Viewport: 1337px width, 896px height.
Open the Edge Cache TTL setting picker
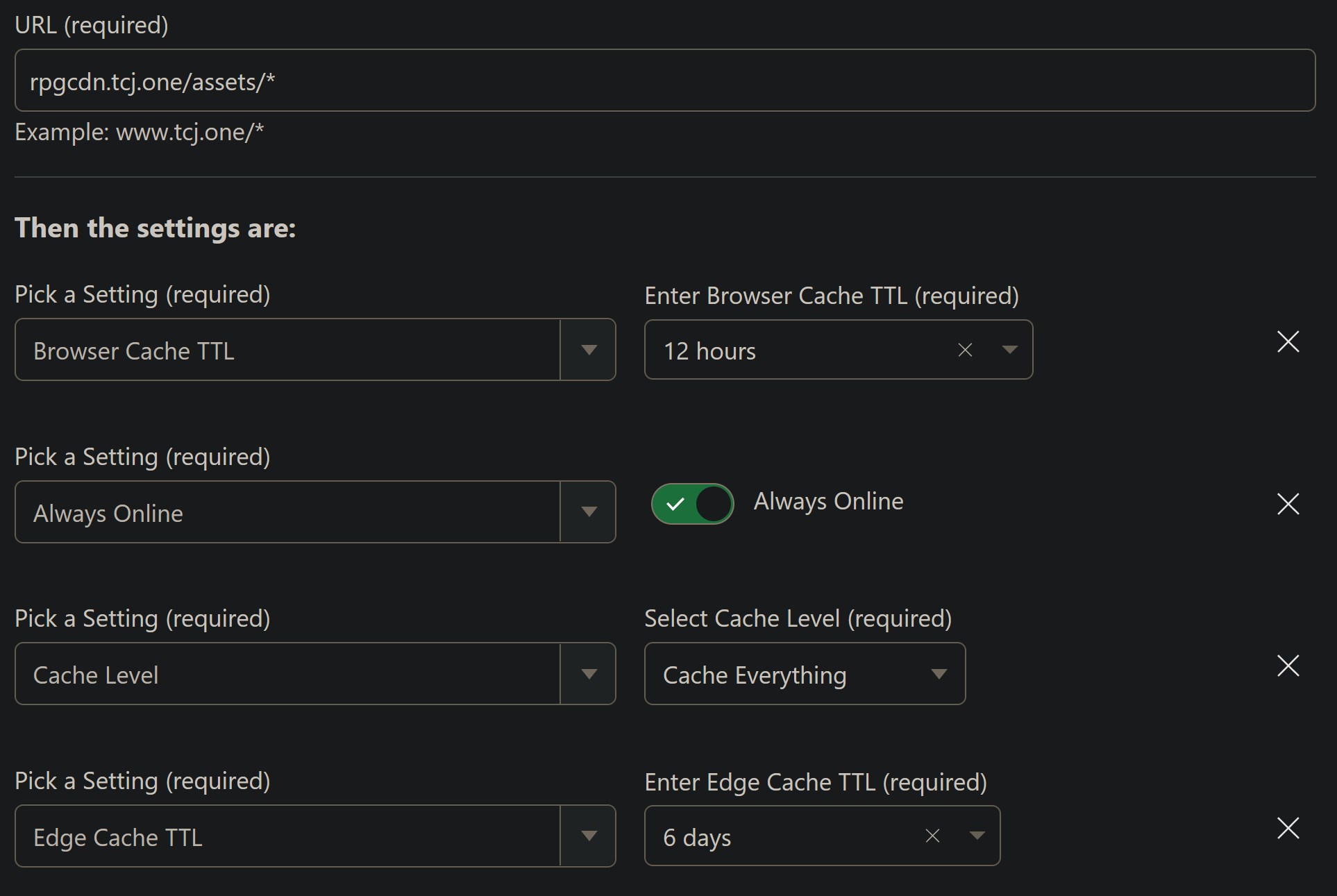pos(588,836)
